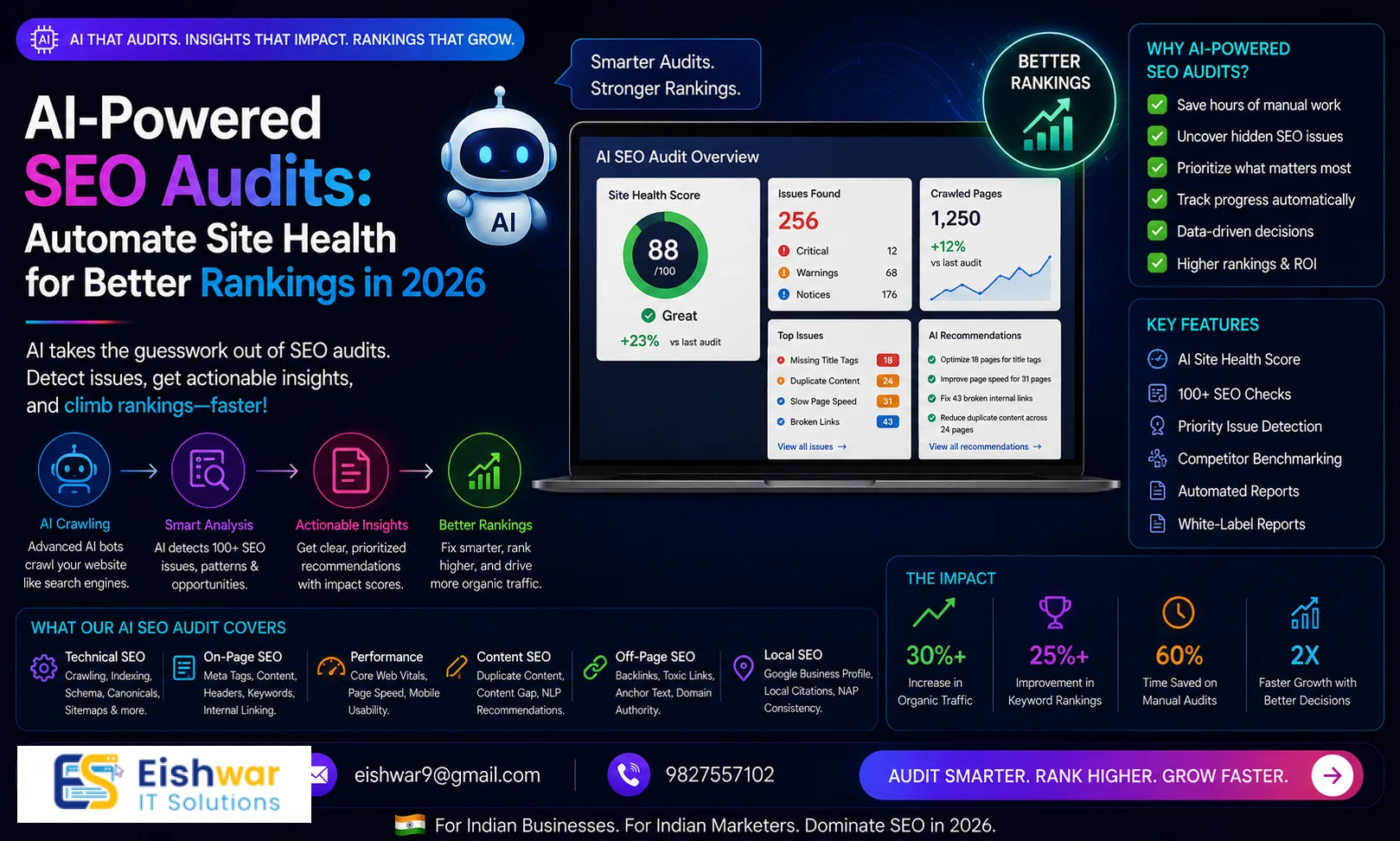Click checkmark beside Save hours of manual work
Image resolution: width=1400 pixels, height=841 pixels.
click(1157, 105)
